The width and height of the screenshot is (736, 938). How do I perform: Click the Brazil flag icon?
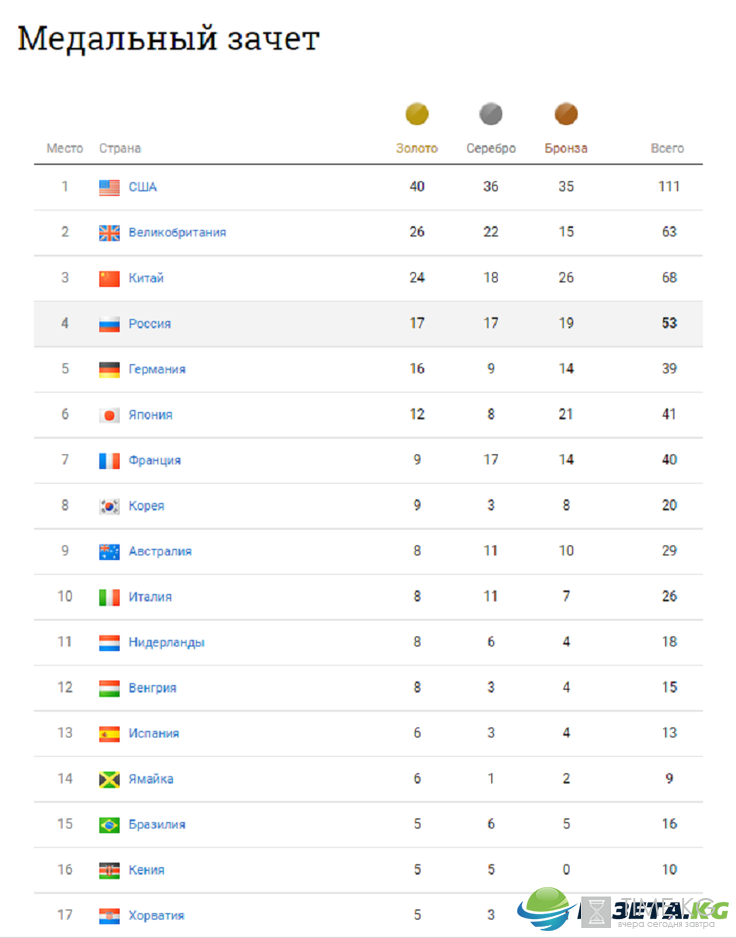coord(109,825)
